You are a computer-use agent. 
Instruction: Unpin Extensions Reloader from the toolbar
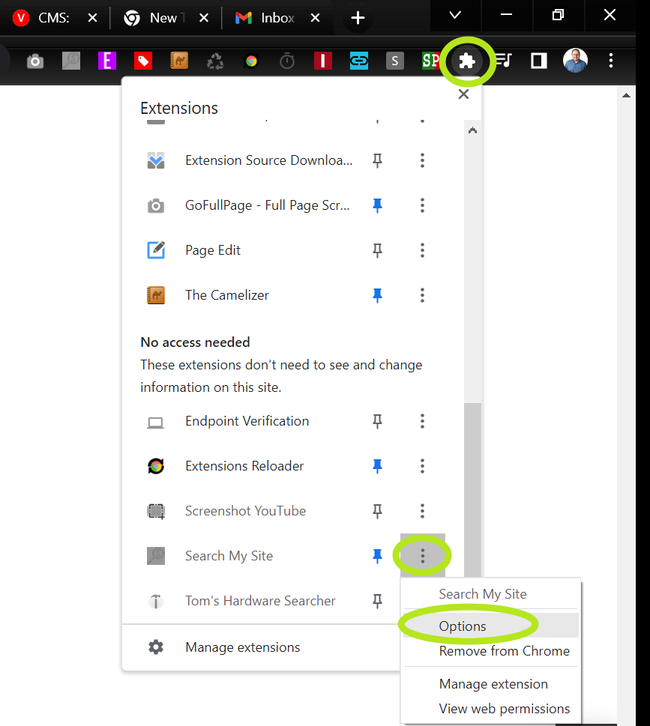tap(377, 466)
